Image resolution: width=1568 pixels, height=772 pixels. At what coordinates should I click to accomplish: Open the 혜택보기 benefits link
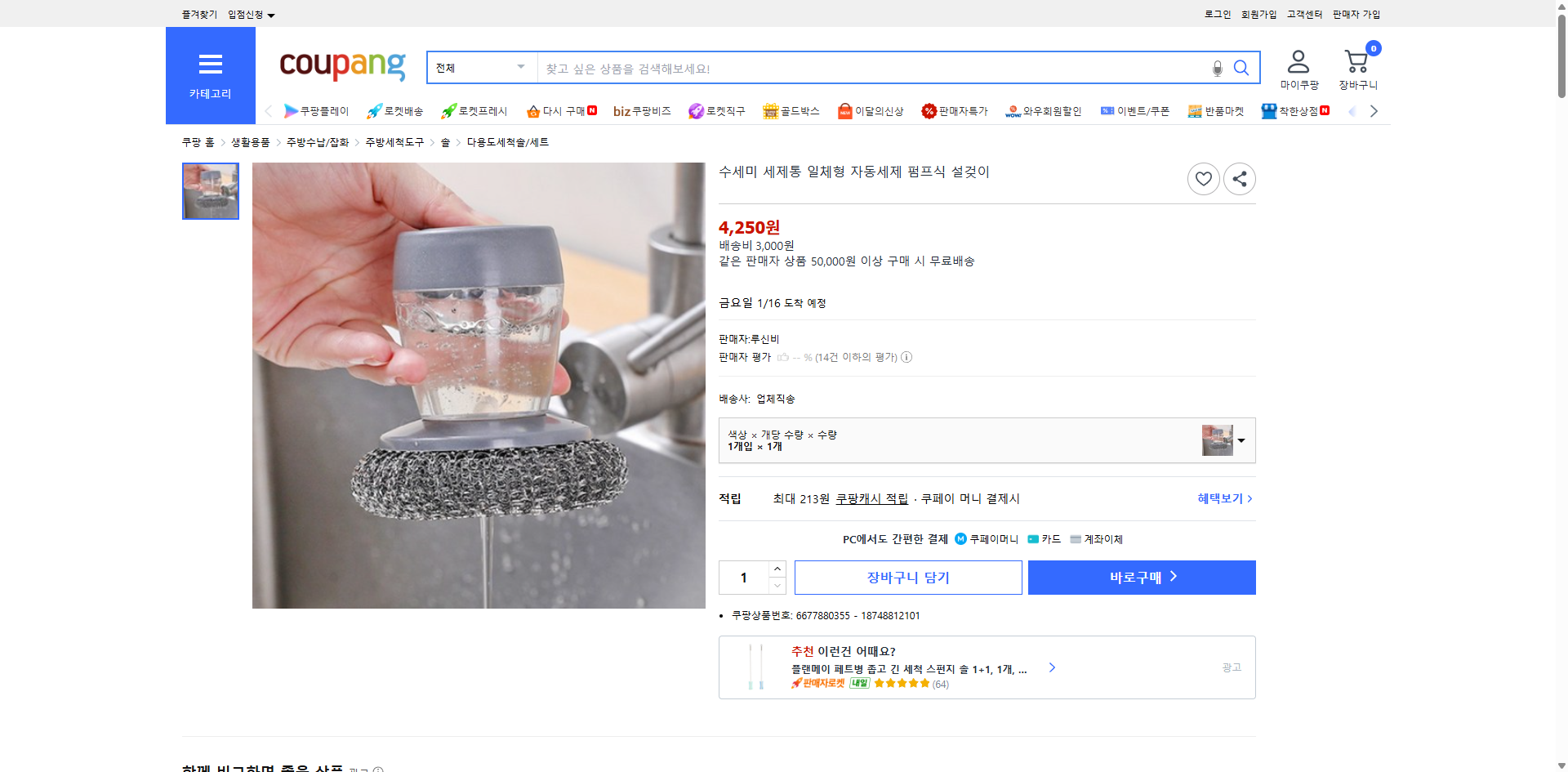pos(1220,498)
